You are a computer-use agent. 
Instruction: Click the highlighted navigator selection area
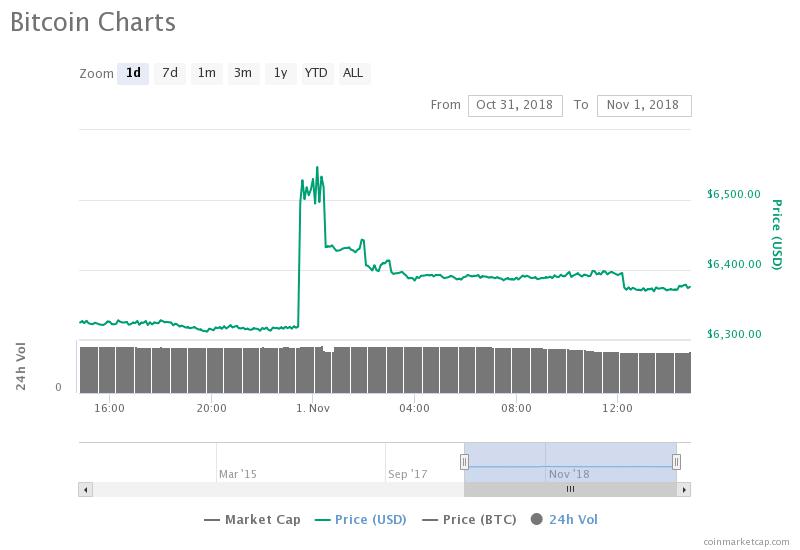coord(570,462)
